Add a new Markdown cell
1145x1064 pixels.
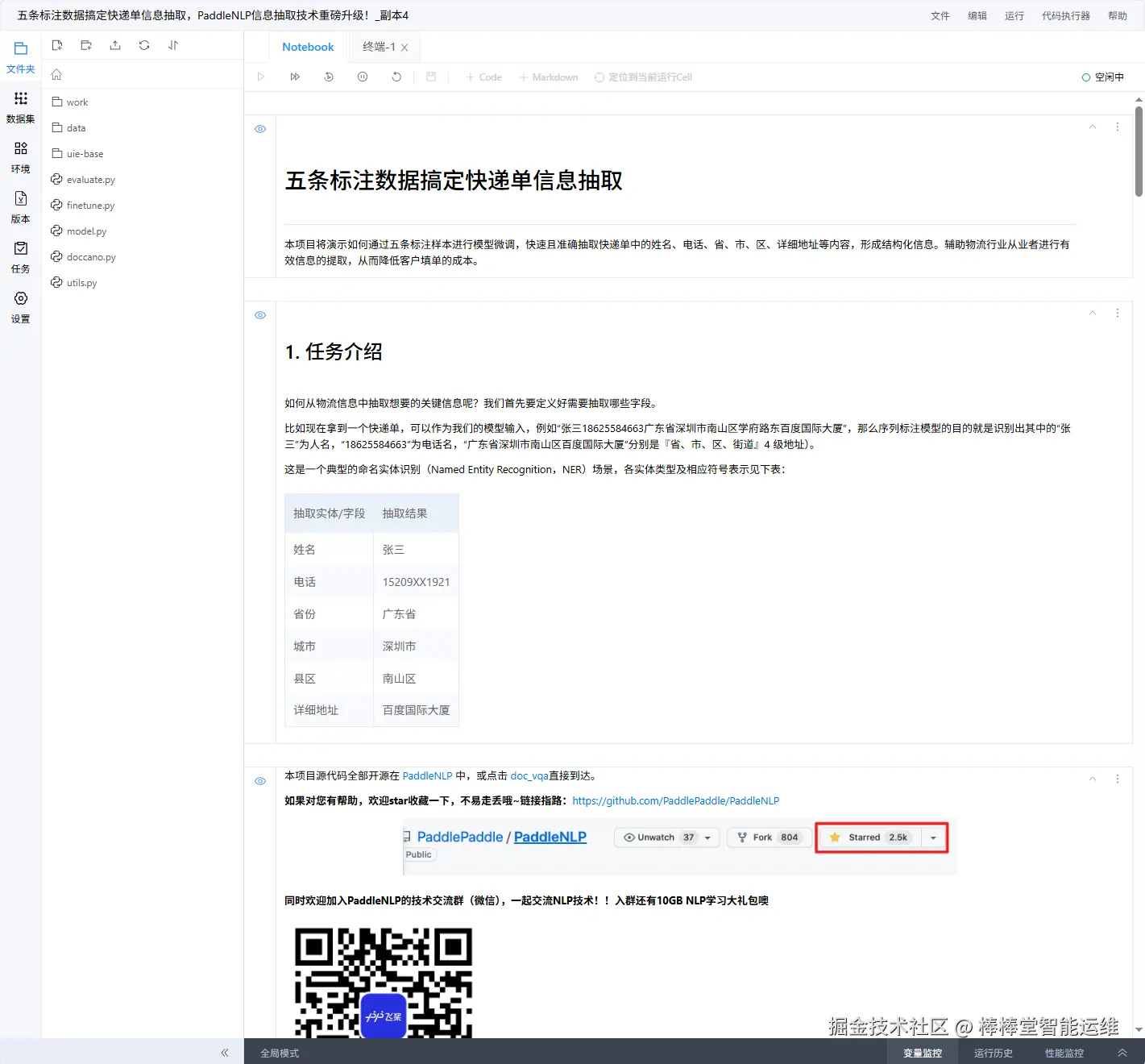click(x=549, y=77)
